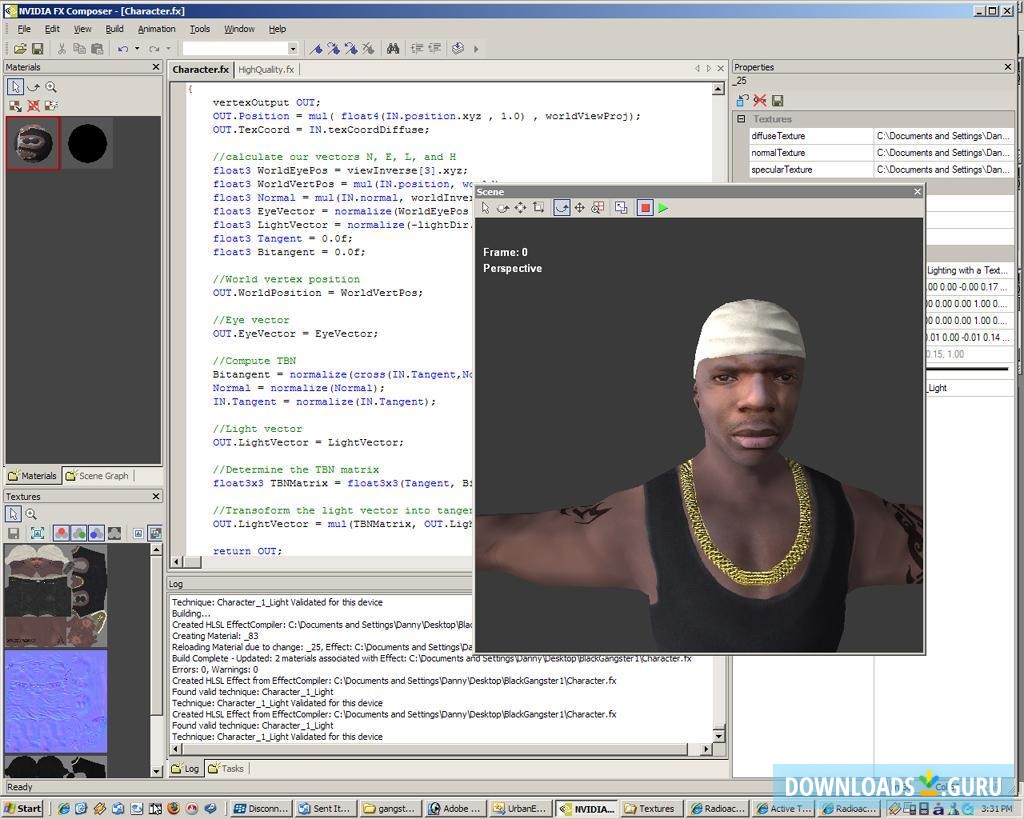
Task: Select the zoom magnifier in Materials panel
Action: [51, 87]
